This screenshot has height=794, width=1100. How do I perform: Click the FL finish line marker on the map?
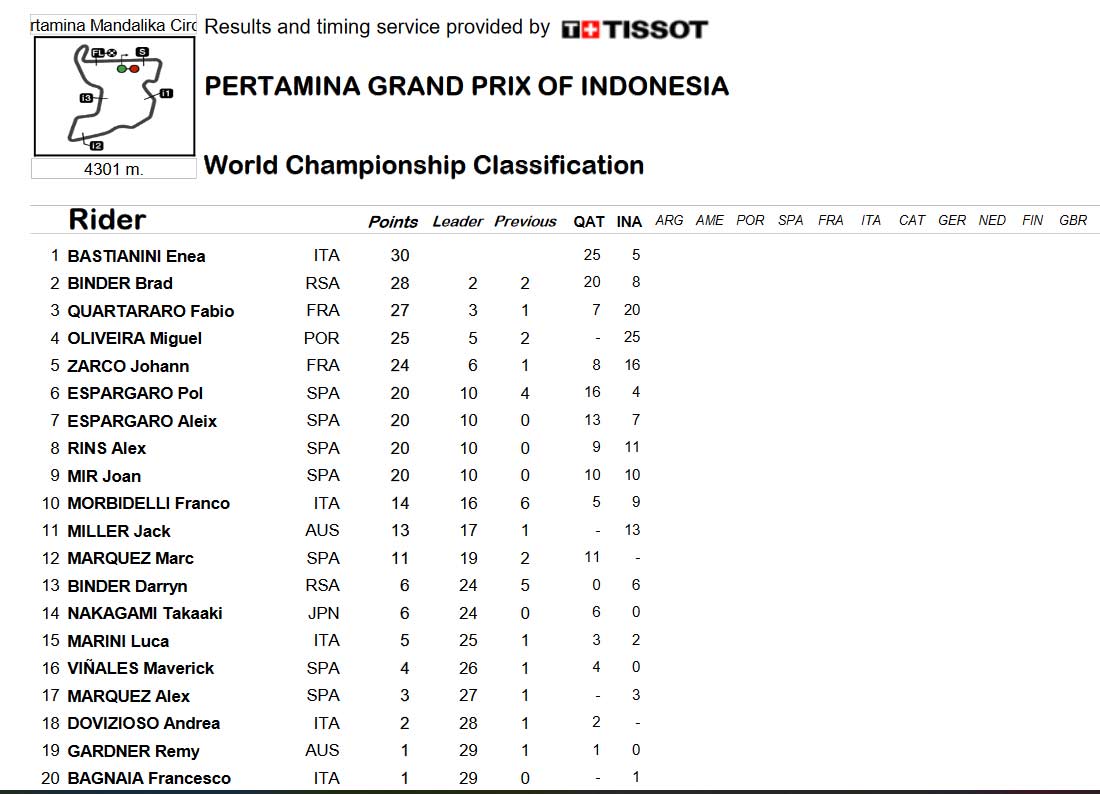[98, 53]
